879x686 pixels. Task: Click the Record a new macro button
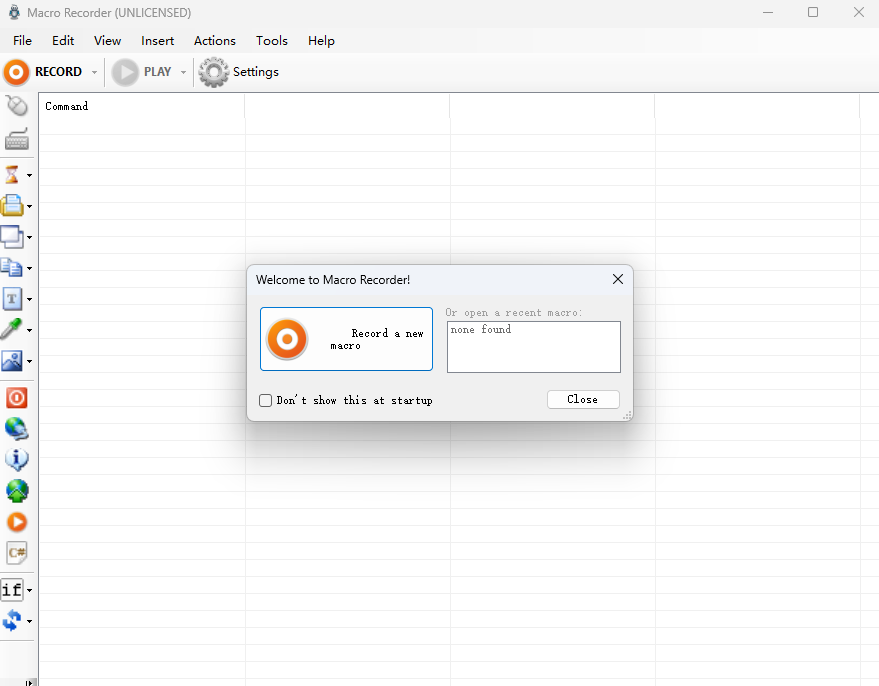coord(346,339)
